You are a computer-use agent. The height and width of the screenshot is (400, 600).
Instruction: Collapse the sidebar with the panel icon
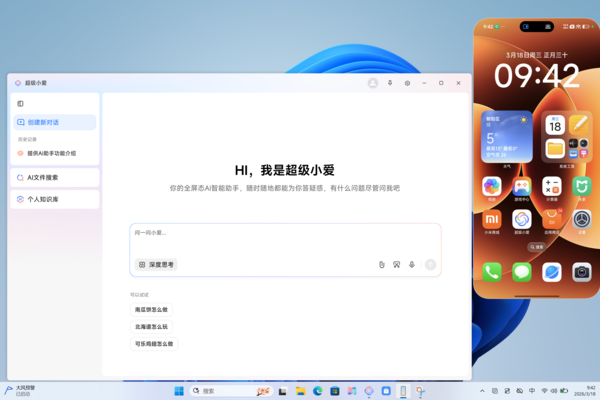coord(20,104)
